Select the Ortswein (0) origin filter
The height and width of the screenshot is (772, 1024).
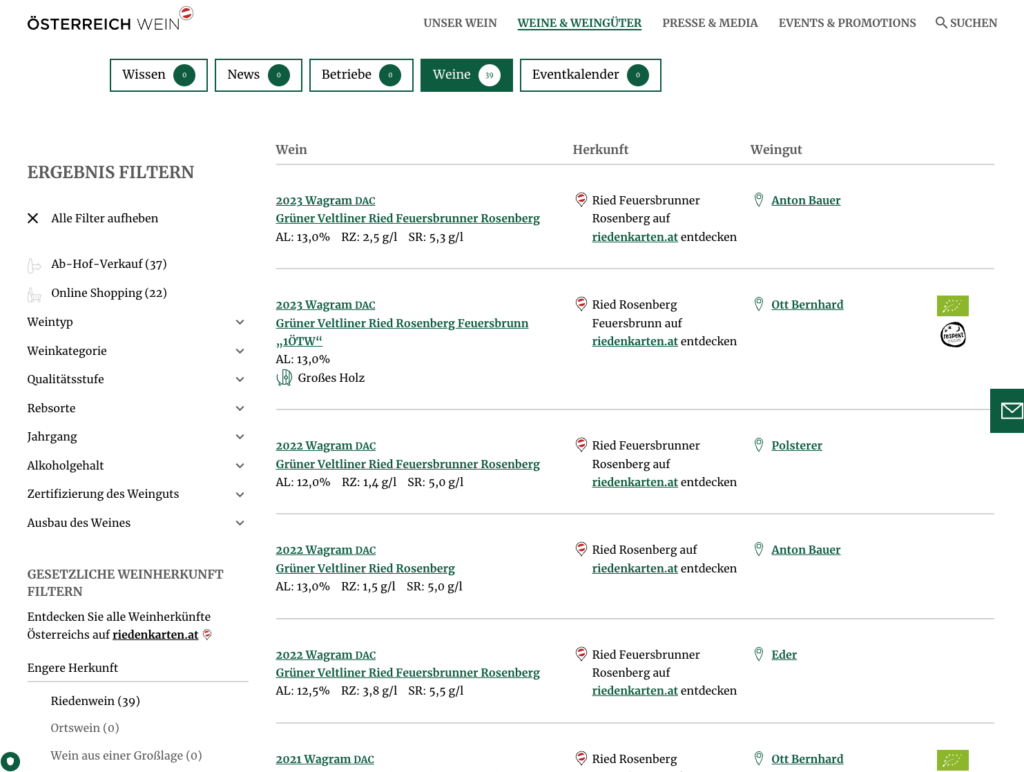(85, 728)
